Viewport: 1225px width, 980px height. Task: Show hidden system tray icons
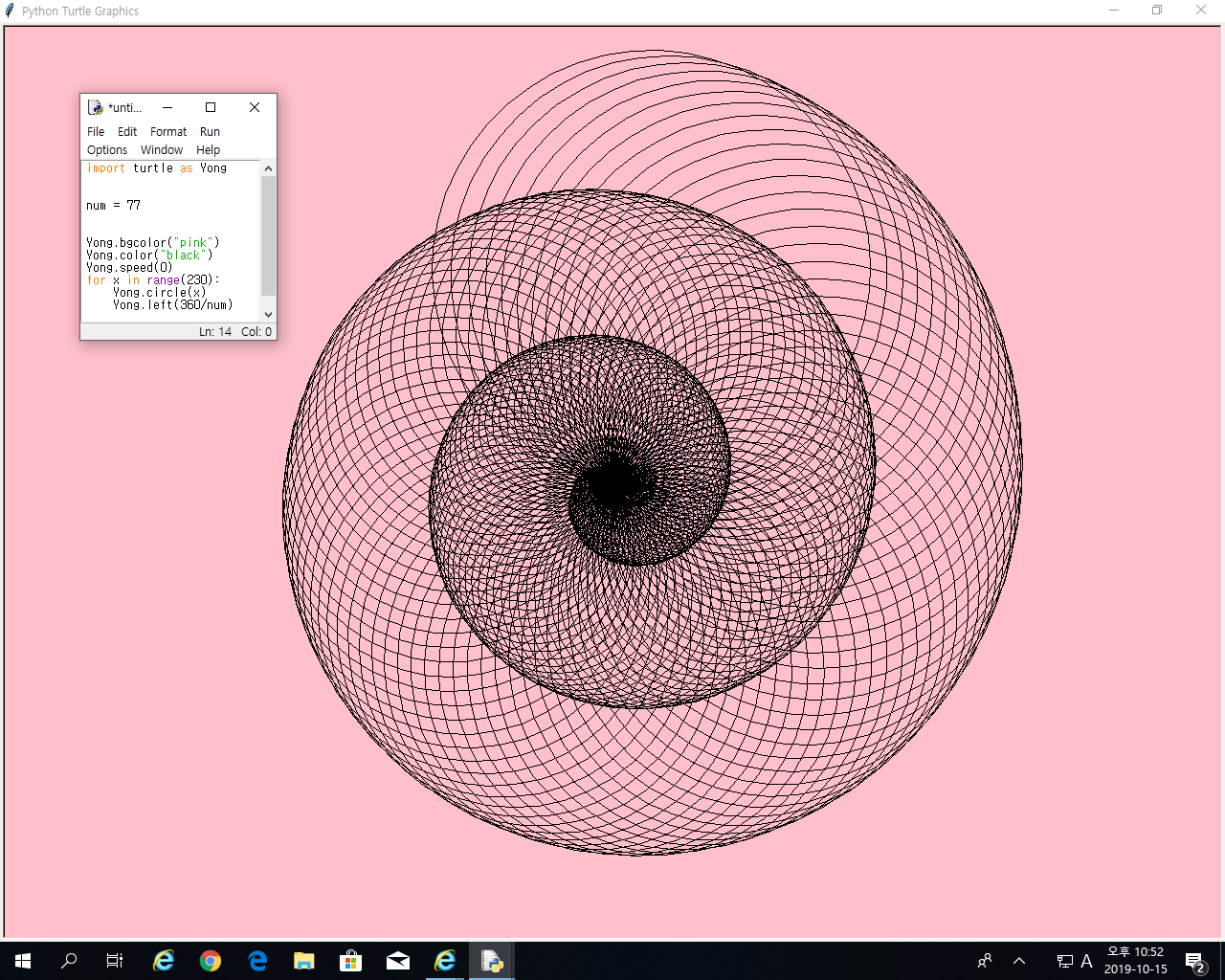pos(1019,961)
